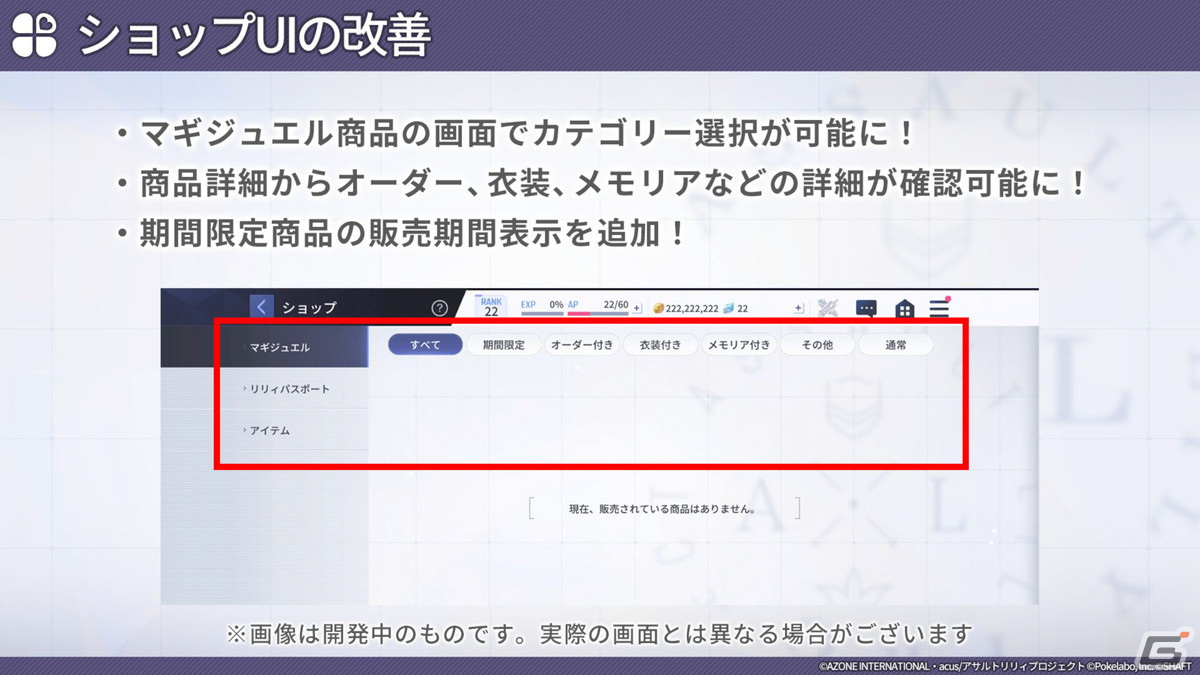Click the 222,222,222 coin amount
Viewport: 1200px width, 675px height.
(692, 309)
